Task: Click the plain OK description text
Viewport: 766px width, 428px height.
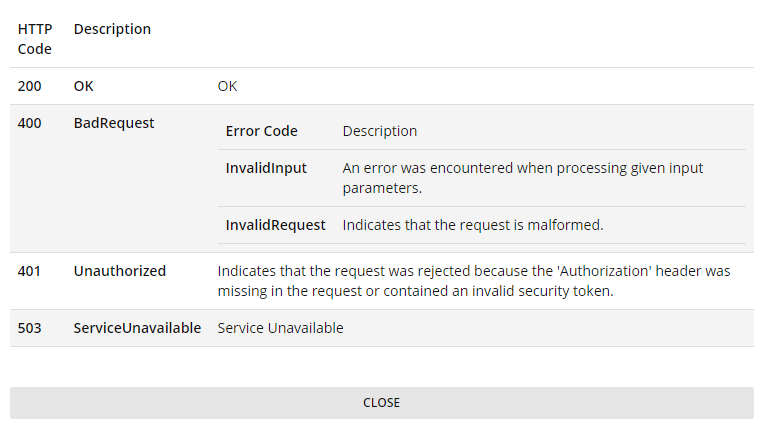Action: pos(228,86)
